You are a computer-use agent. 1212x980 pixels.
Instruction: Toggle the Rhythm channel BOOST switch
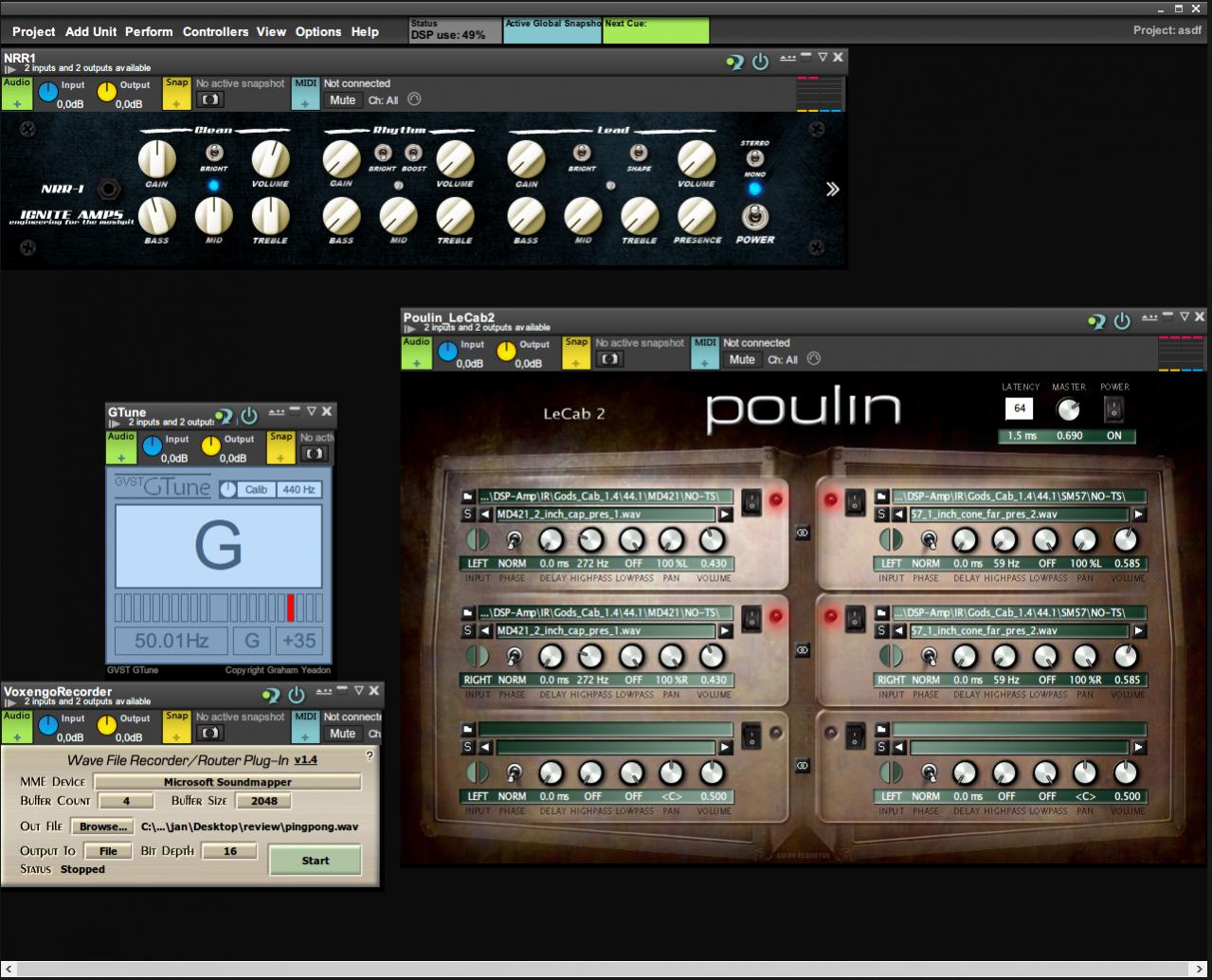pos(413,153)
